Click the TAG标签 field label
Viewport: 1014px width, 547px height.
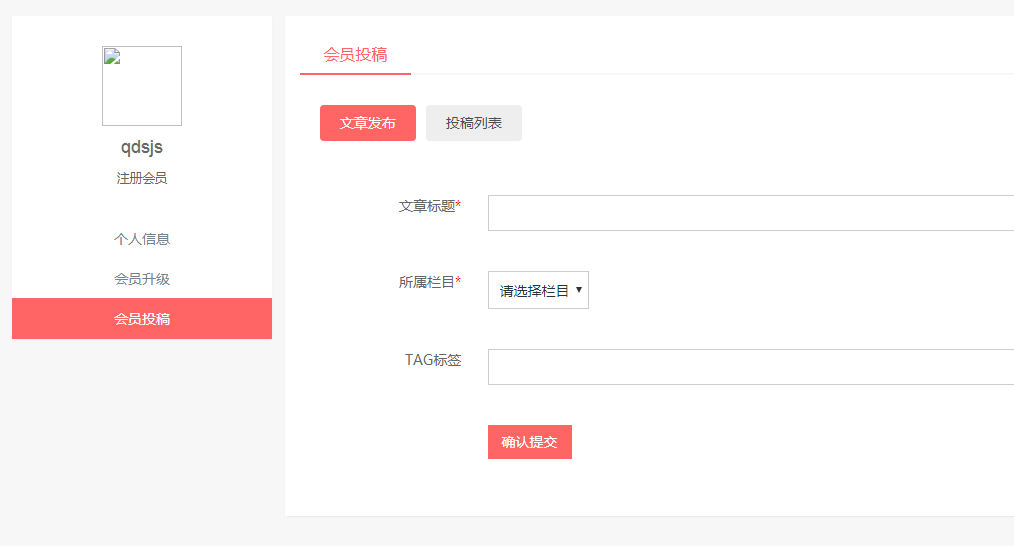coord(433,360)
